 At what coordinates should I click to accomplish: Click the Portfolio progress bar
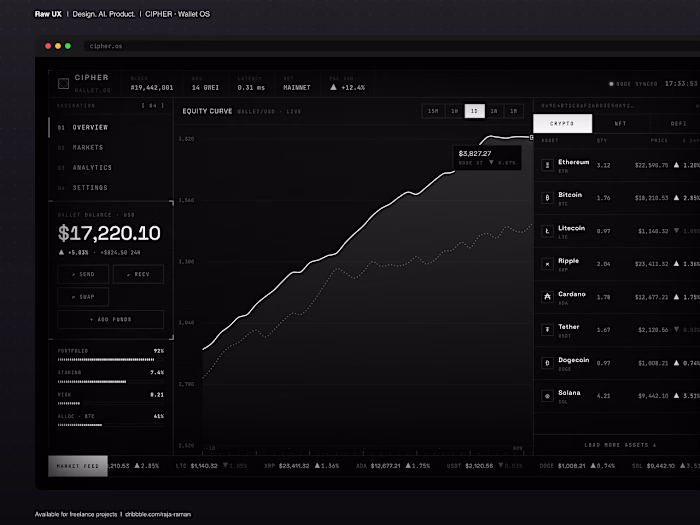click(x=110, y=359)
